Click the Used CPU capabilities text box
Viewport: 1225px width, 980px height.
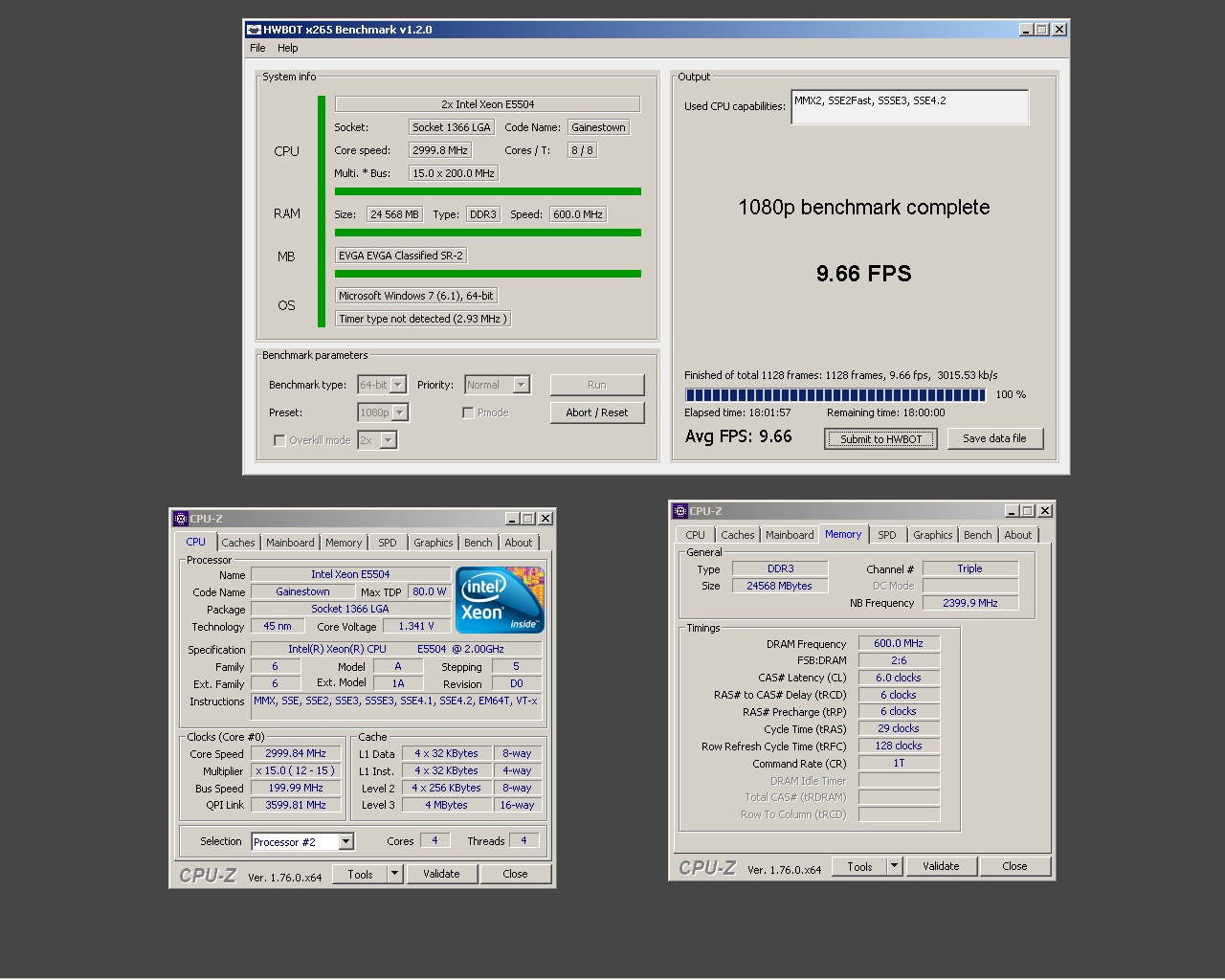[x=909, y=106]
